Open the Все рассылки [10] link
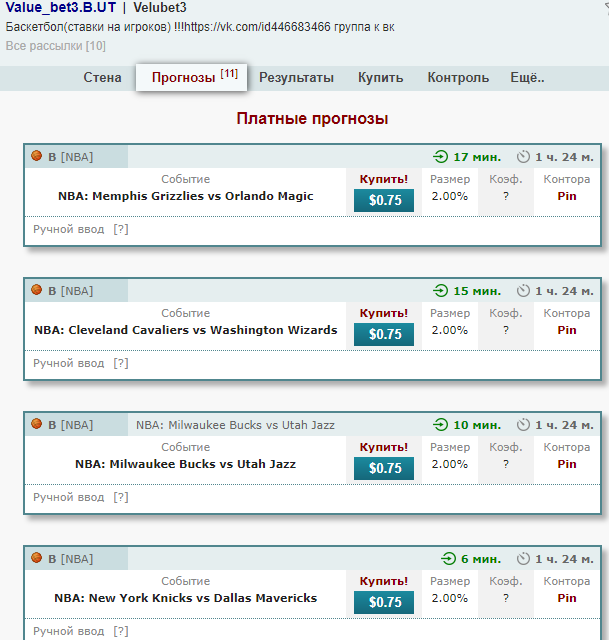The image size is (609, 640). click(x=56, y=46)
